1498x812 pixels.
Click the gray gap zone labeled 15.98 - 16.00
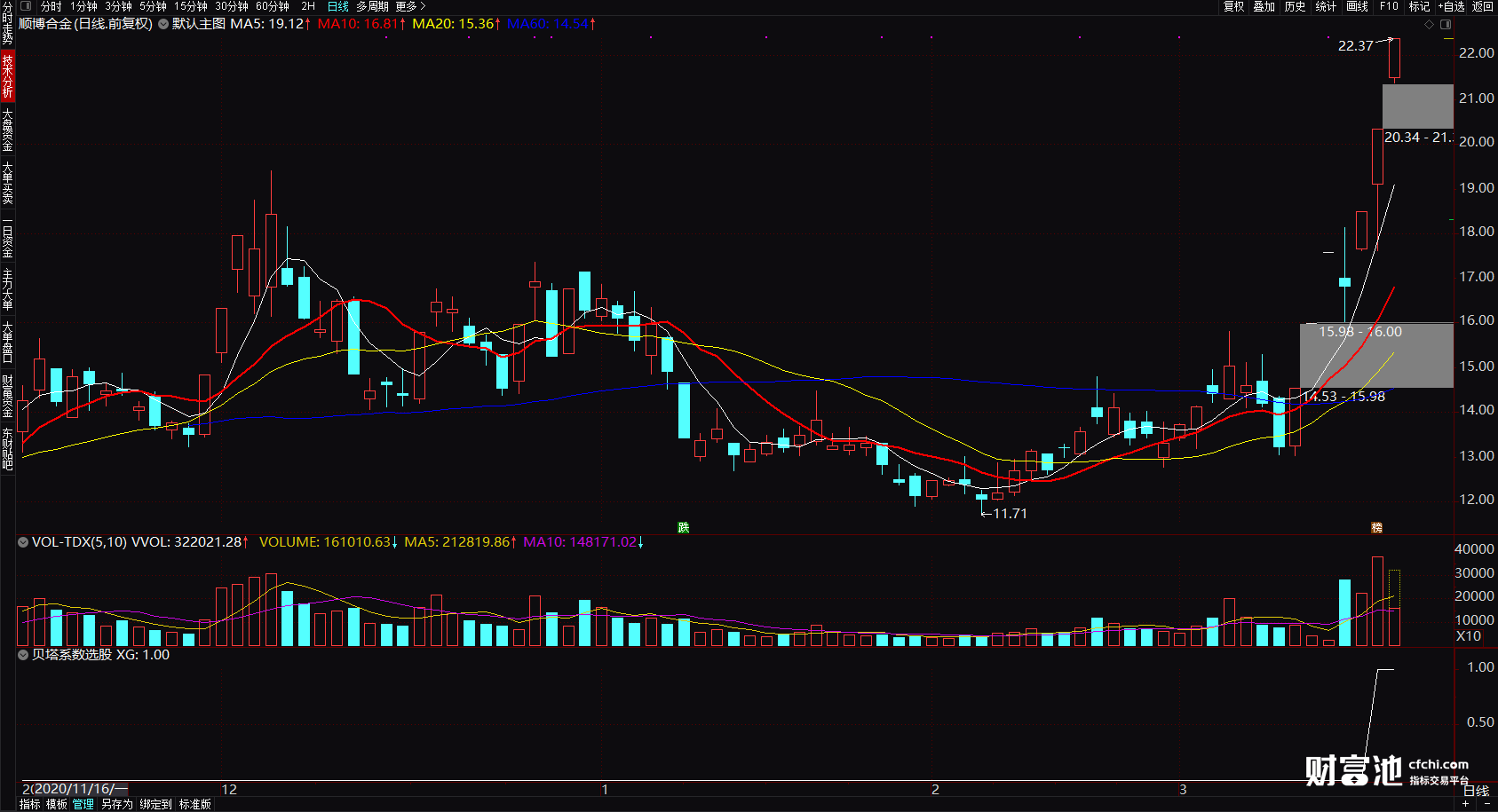pyautogui.click(x=1376, y=355)
